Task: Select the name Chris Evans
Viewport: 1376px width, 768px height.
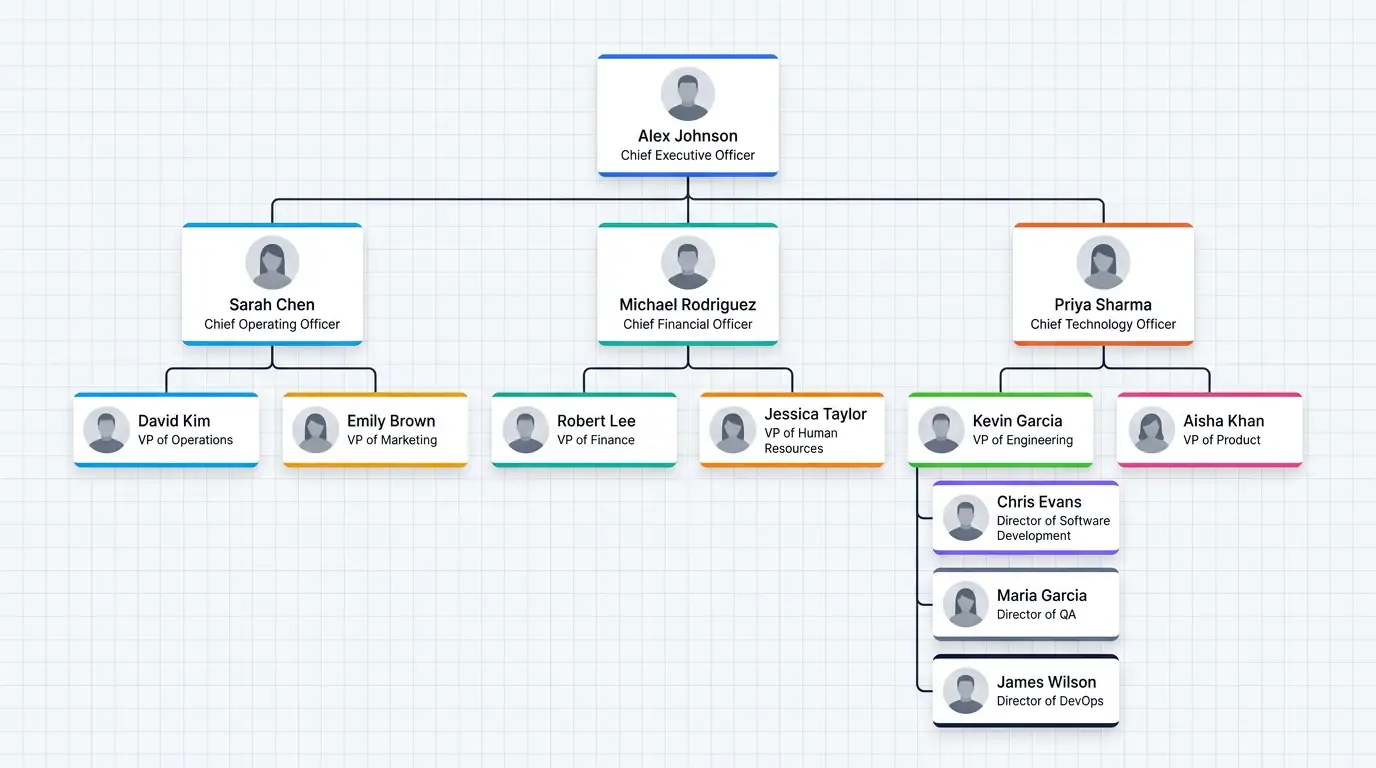Action: click(x=1039, y=502)
